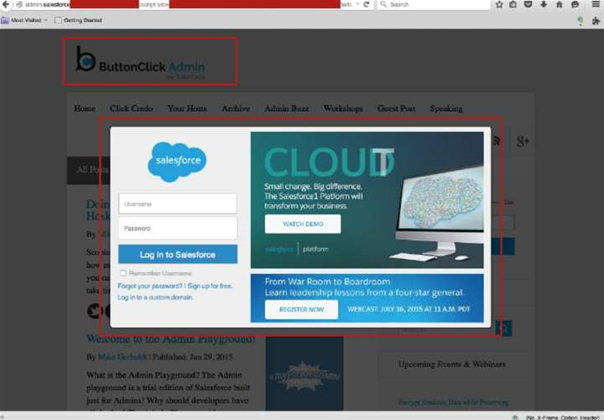Select the Admin Buzz menu item
The height and width of the screenshot is (420, 604).
(x=284, y=108)
